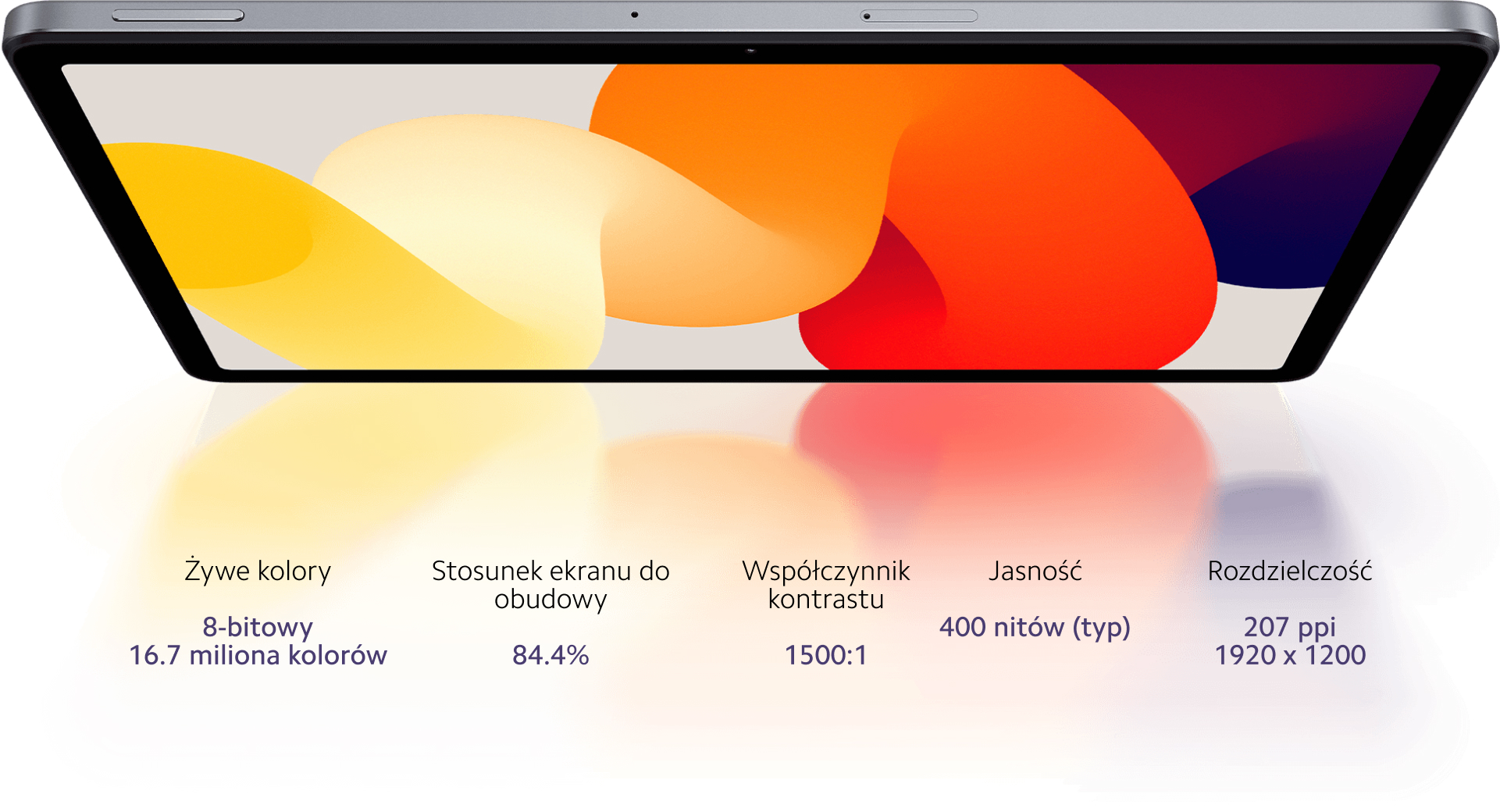1500x812 pixels.
Task: Select '400 nitów (typ)' brightness value
Action: [1035, 627]
